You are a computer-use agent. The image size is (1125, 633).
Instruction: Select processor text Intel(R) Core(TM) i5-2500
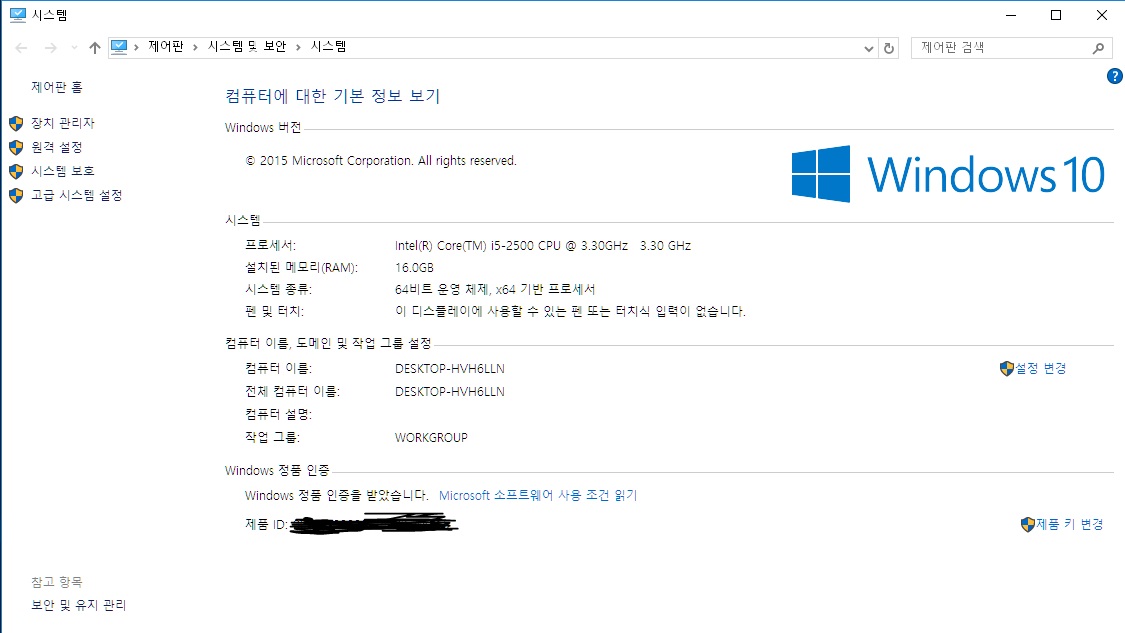[x=465, y=245]
